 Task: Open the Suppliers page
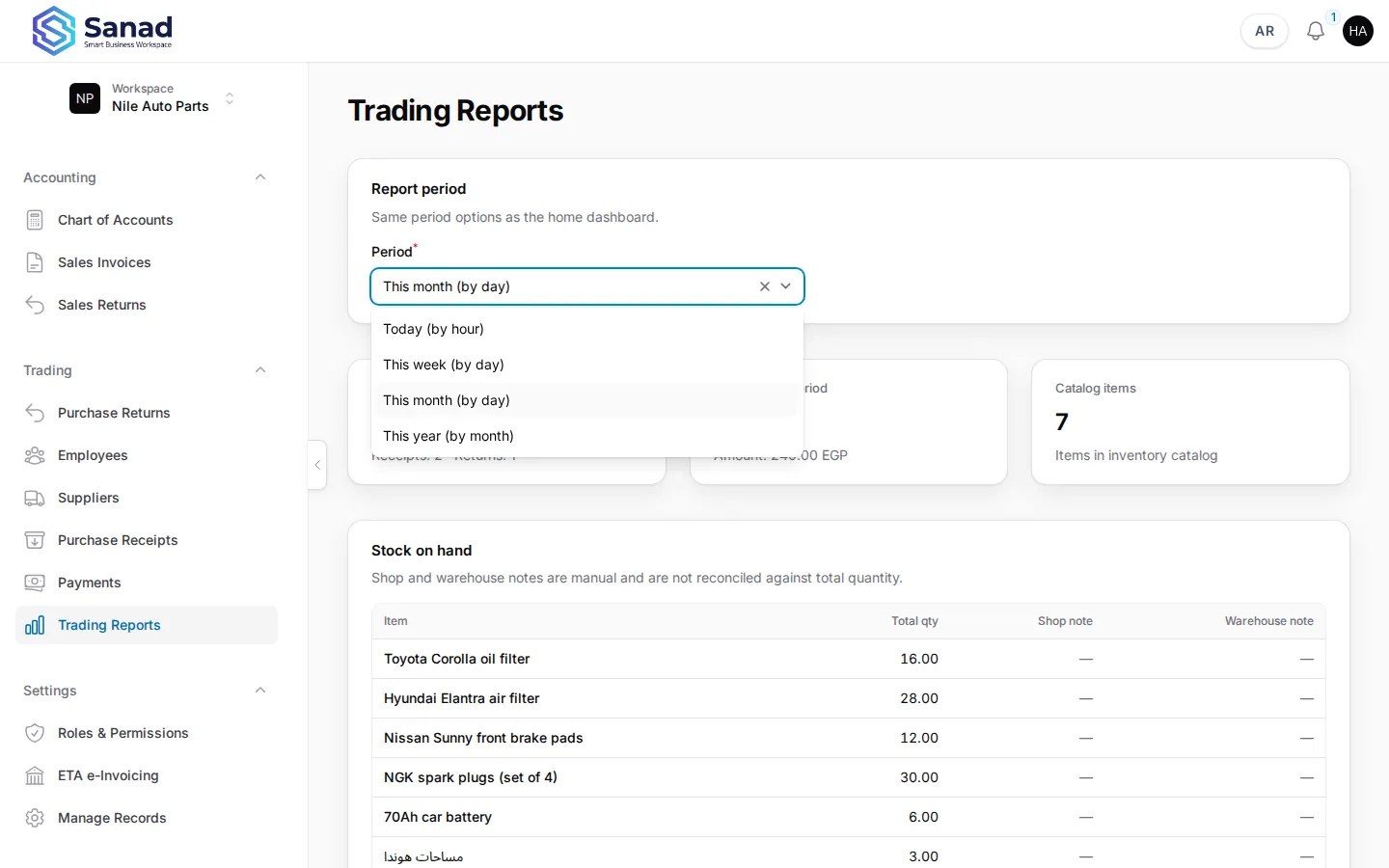tap(147, 498)
